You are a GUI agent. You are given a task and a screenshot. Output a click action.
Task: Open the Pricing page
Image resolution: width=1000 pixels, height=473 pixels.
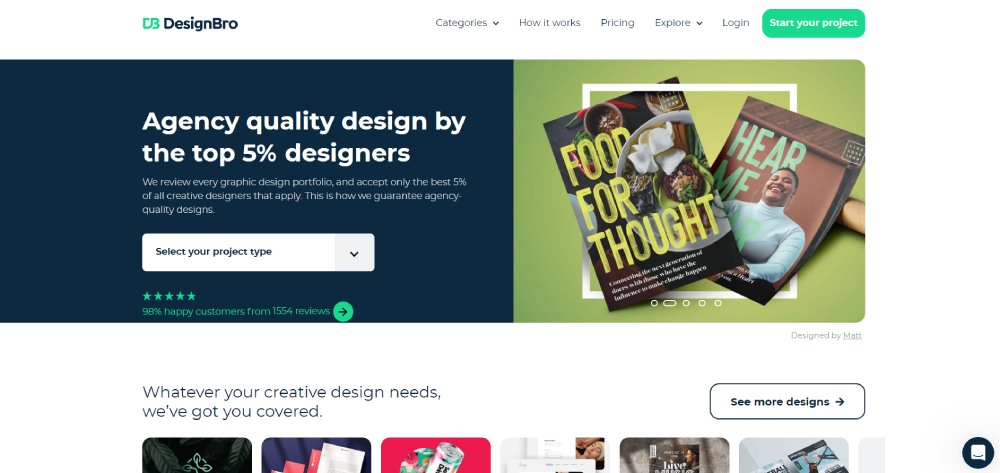617,23
